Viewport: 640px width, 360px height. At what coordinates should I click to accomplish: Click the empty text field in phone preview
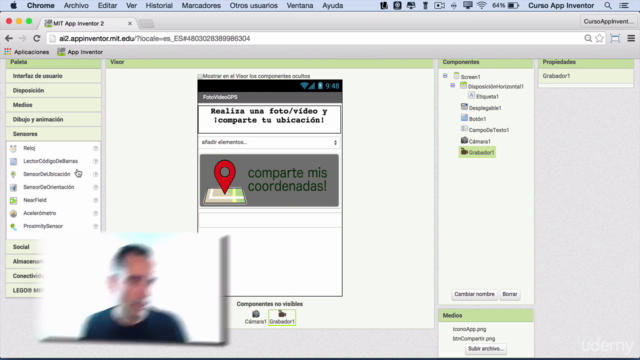269,220
